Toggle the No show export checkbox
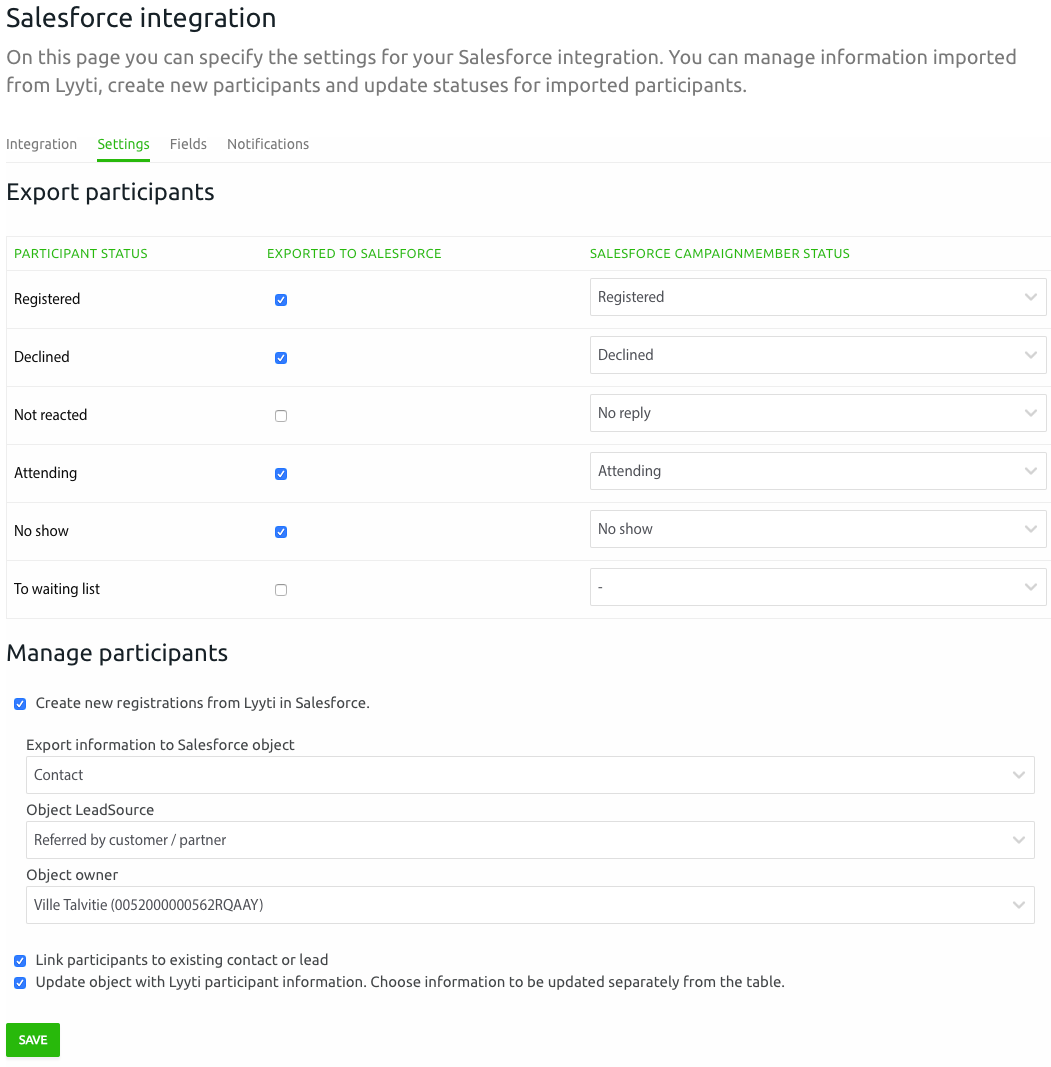Viewport: 1051px width, 1067px height. (281, 532)
